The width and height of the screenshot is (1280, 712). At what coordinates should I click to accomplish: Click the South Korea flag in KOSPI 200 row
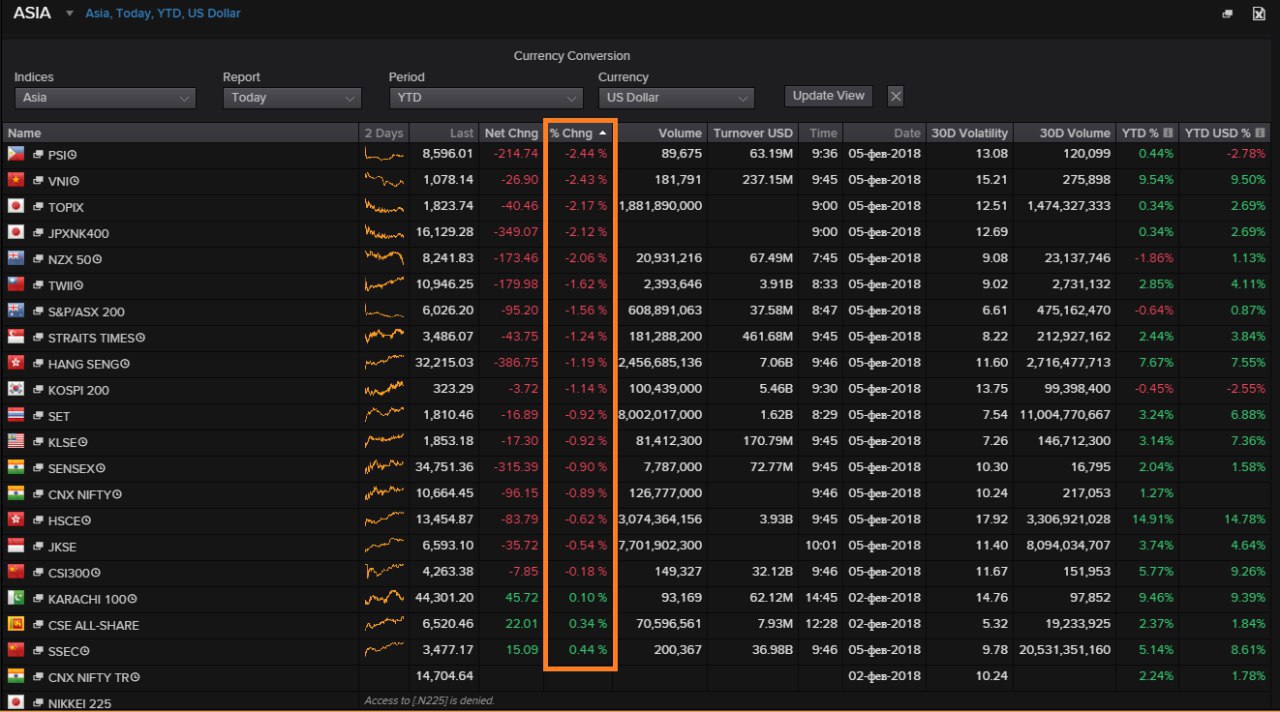point(15,389)
